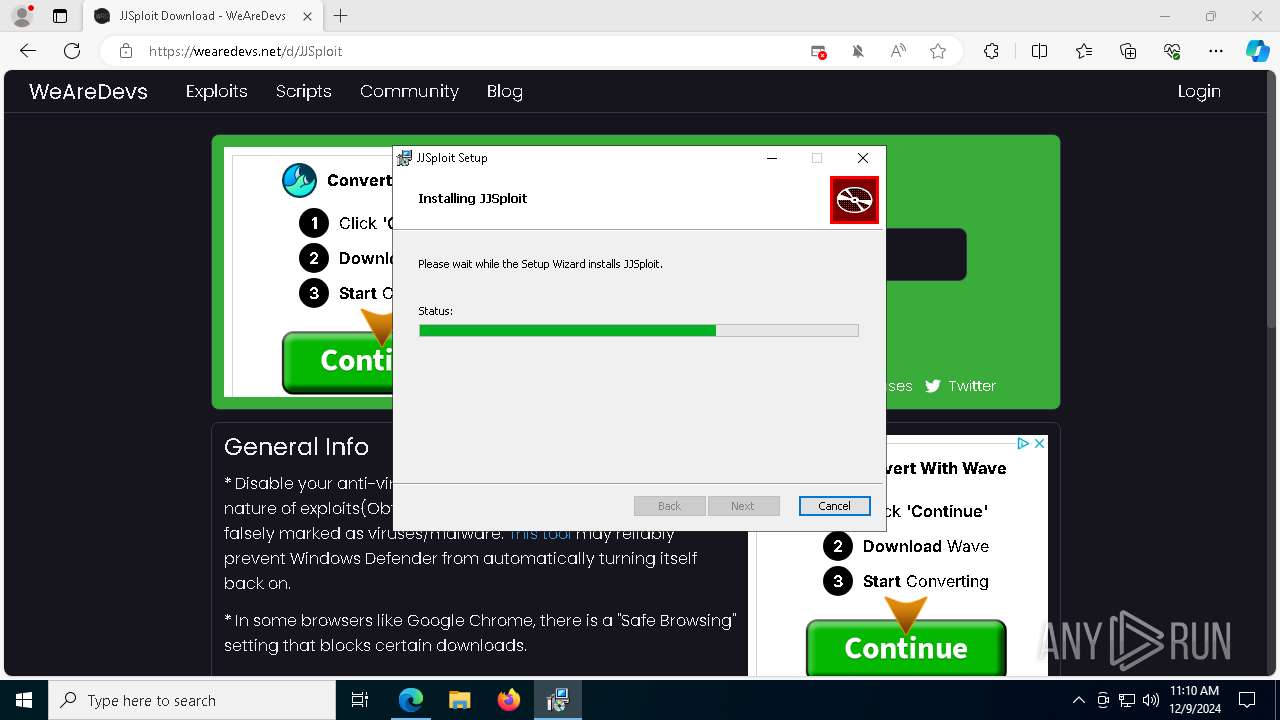Open the taskbar clock showing 11:10 AM
1280x720 pixels.
point(1194,700)
